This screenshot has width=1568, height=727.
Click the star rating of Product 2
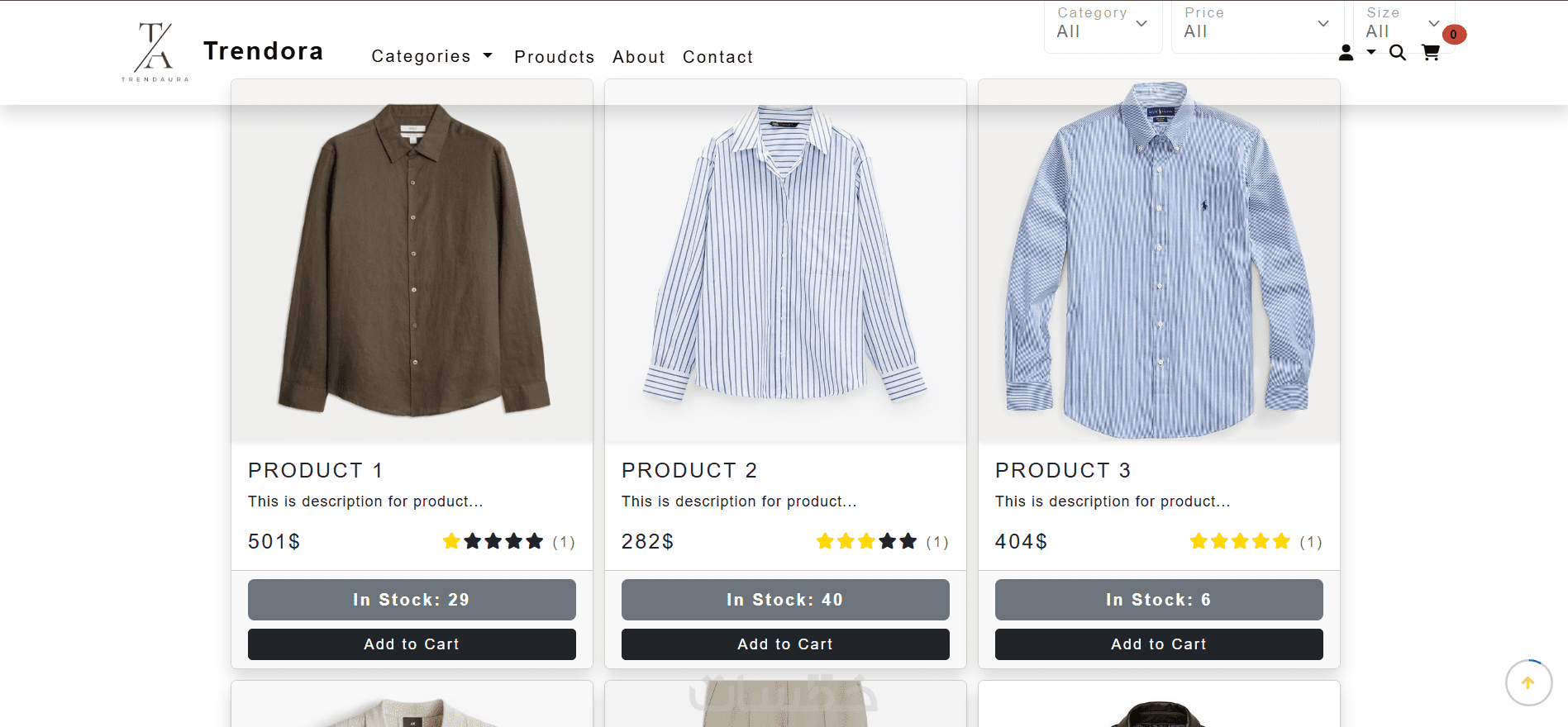coord(866,541)
